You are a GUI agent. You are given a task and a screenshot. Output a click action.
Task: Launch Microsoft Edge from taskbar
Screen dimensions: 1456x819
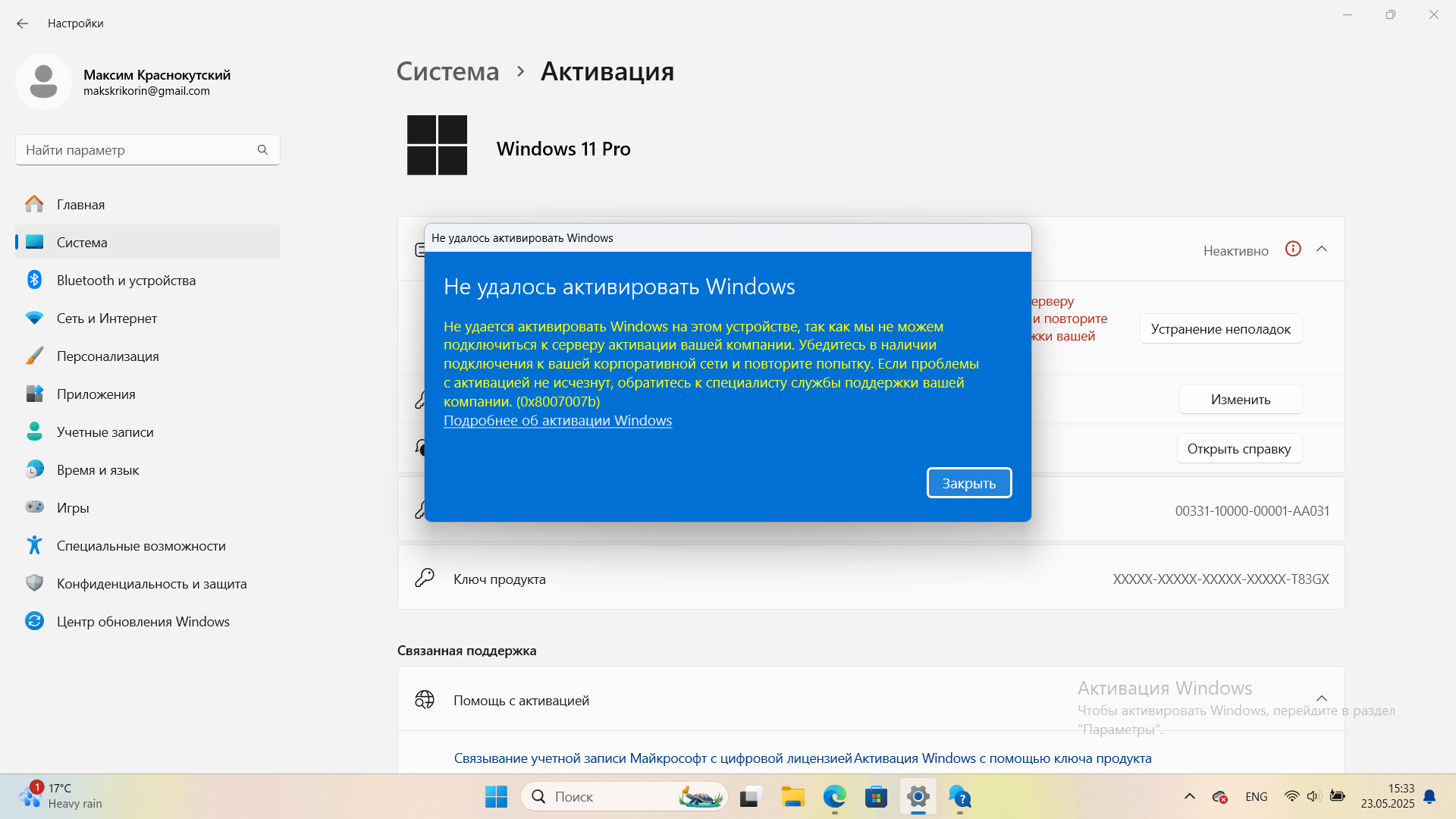[835, 797]
